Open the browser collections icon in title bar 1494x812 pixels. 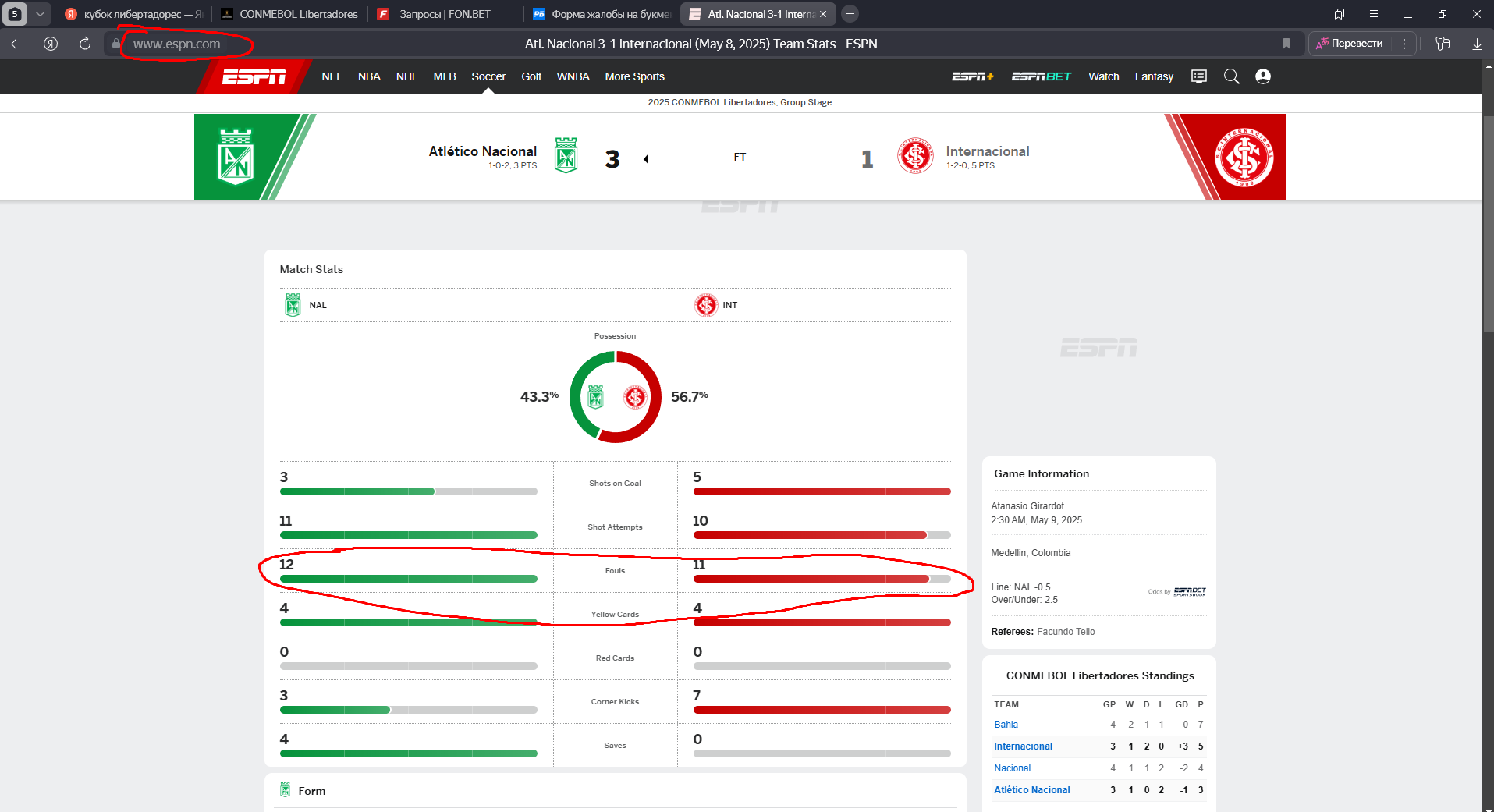tap(1340, 14)
